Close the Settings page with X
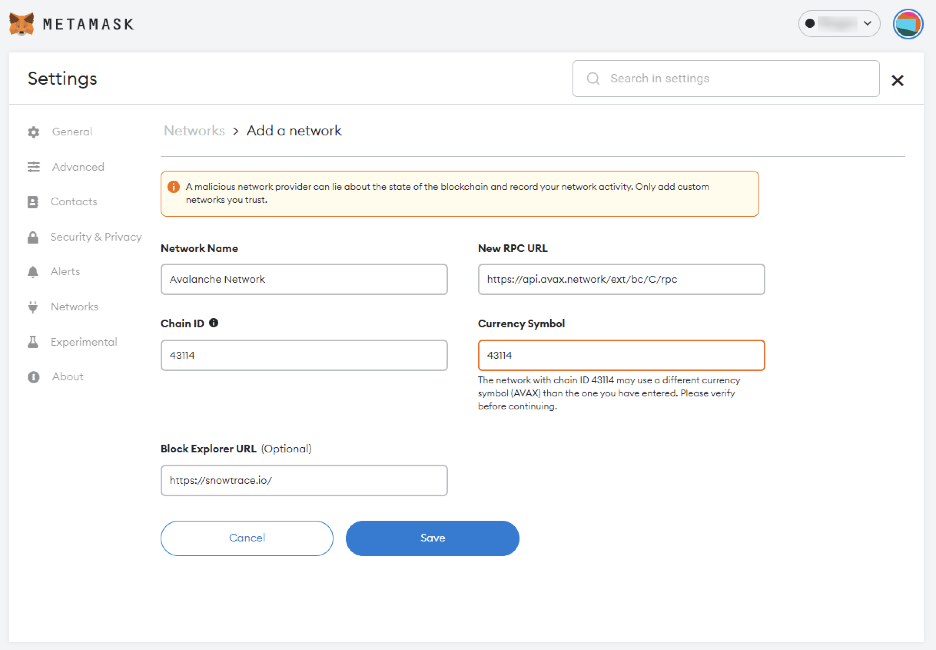 click(897, 80)
